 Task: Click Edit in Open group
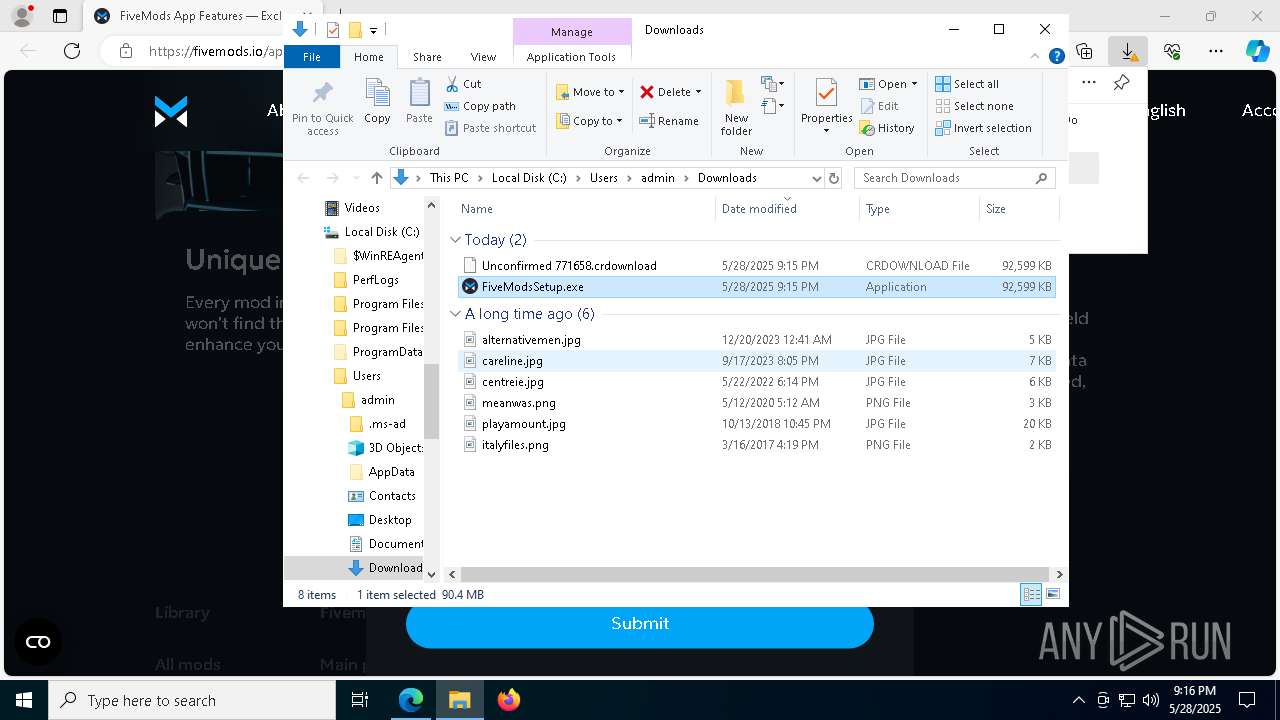click(x=879, y=106)
